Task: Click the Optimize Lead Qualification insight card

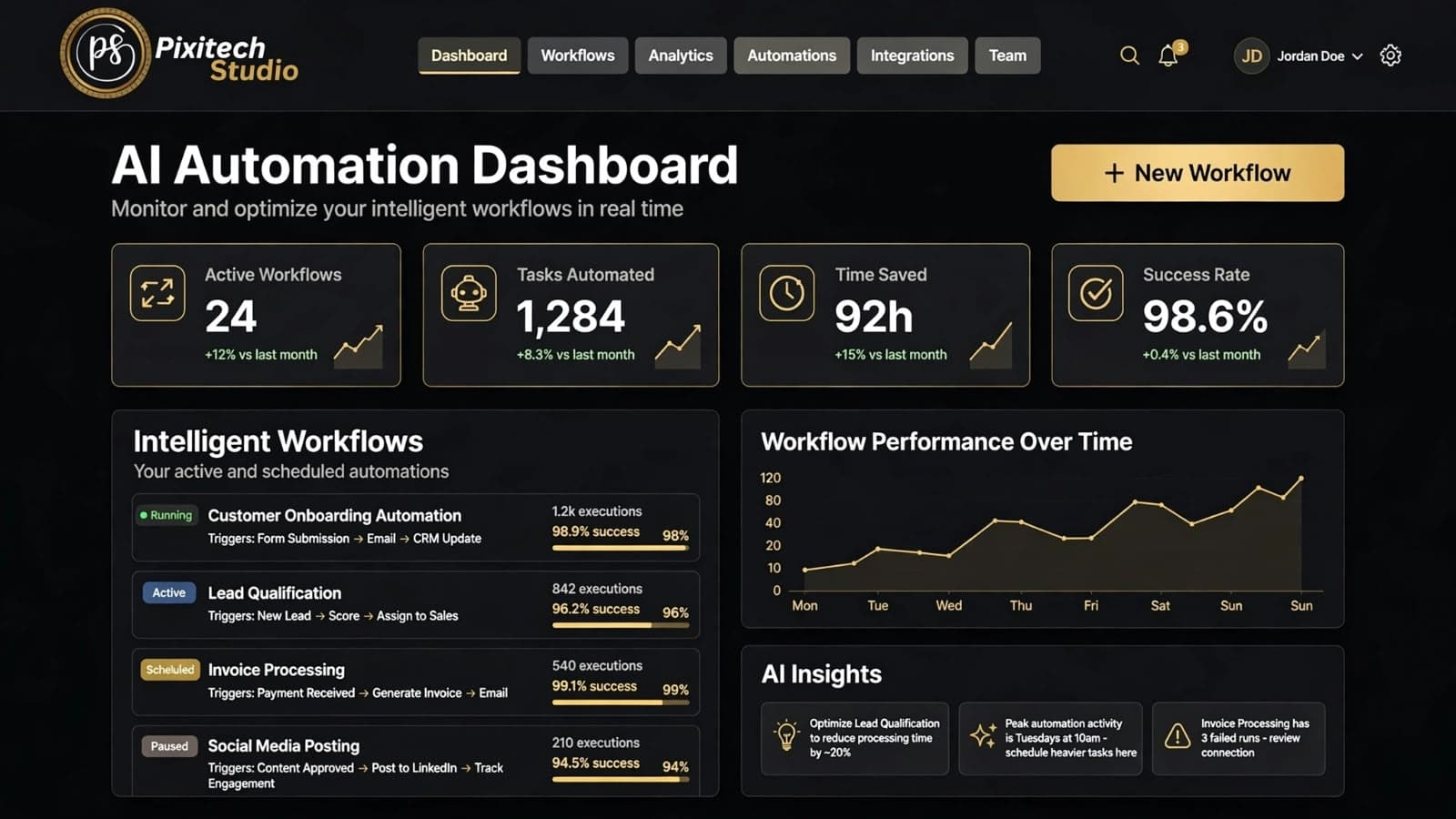Action: coord(854,738)
